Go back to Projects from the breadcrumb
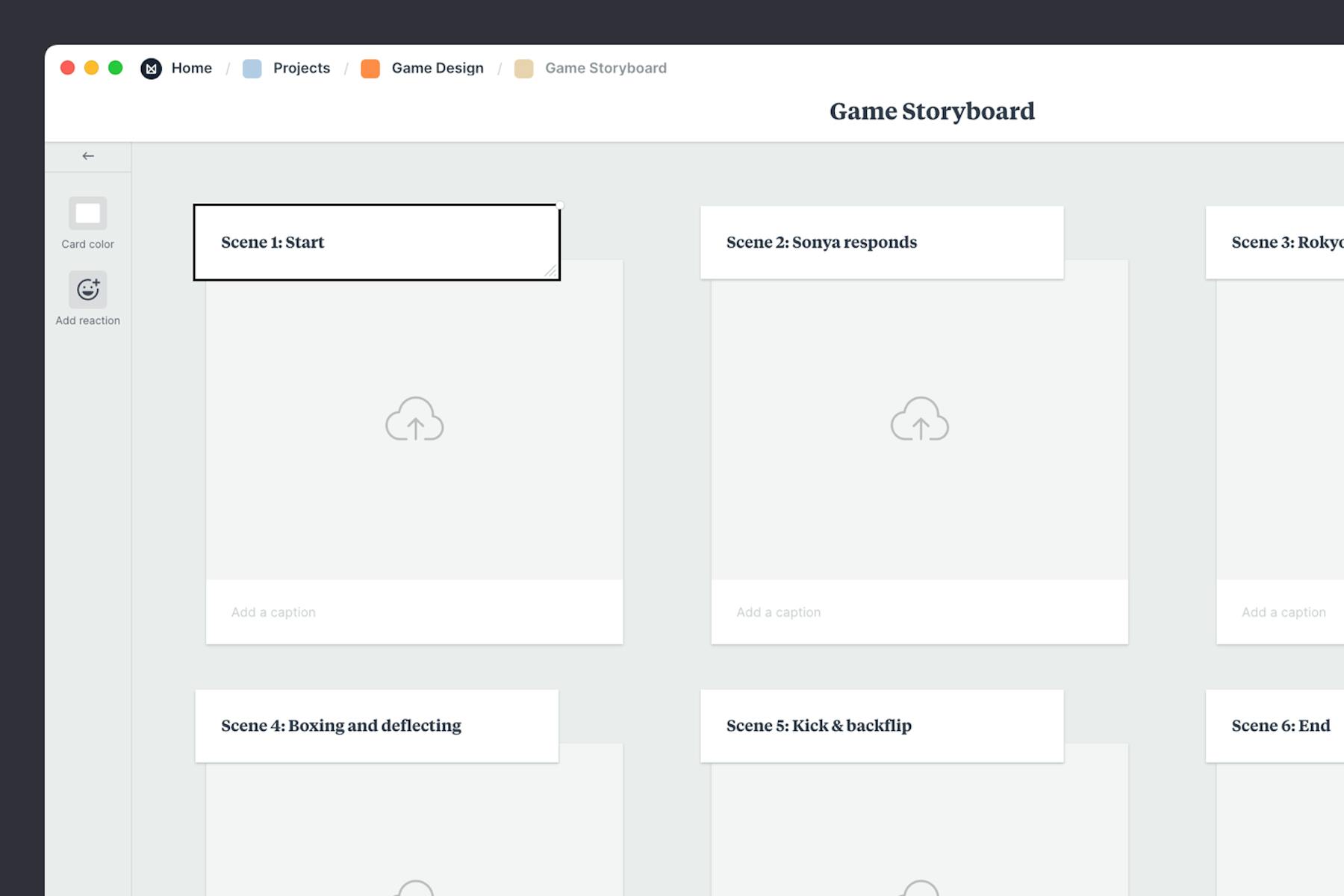The width and height of the screenshot is (1344, 896). click(302, 68)
